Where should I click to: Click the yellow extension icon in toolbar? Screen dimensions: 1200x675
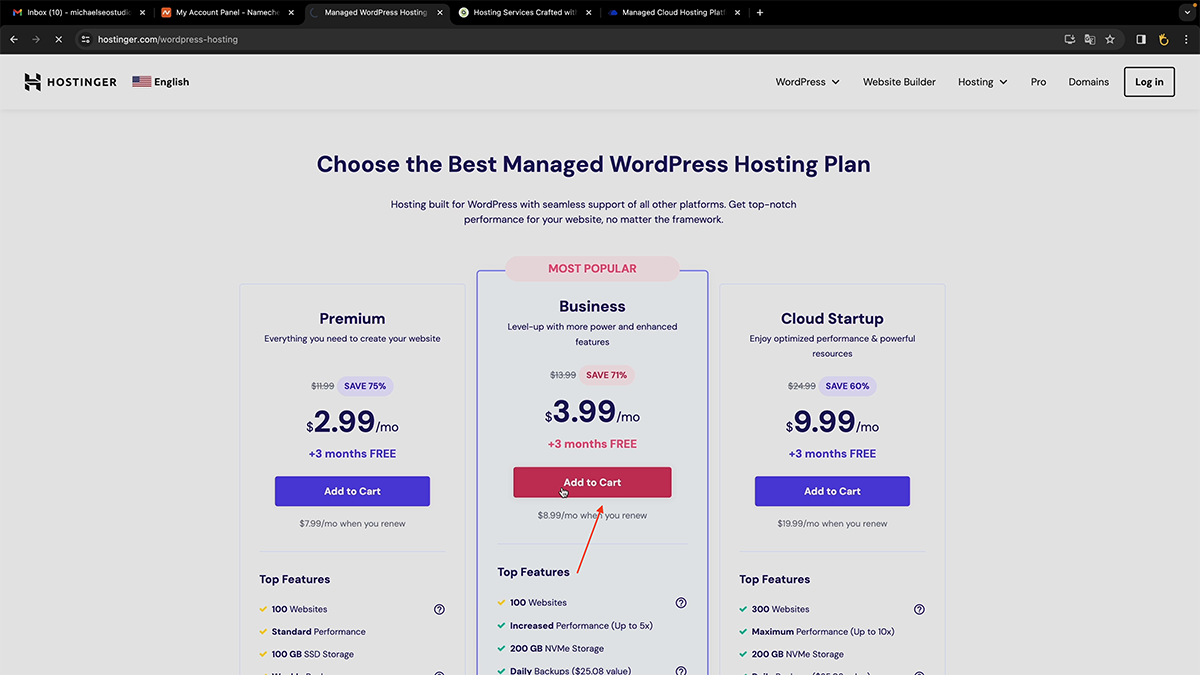[x=1163, y=39]
